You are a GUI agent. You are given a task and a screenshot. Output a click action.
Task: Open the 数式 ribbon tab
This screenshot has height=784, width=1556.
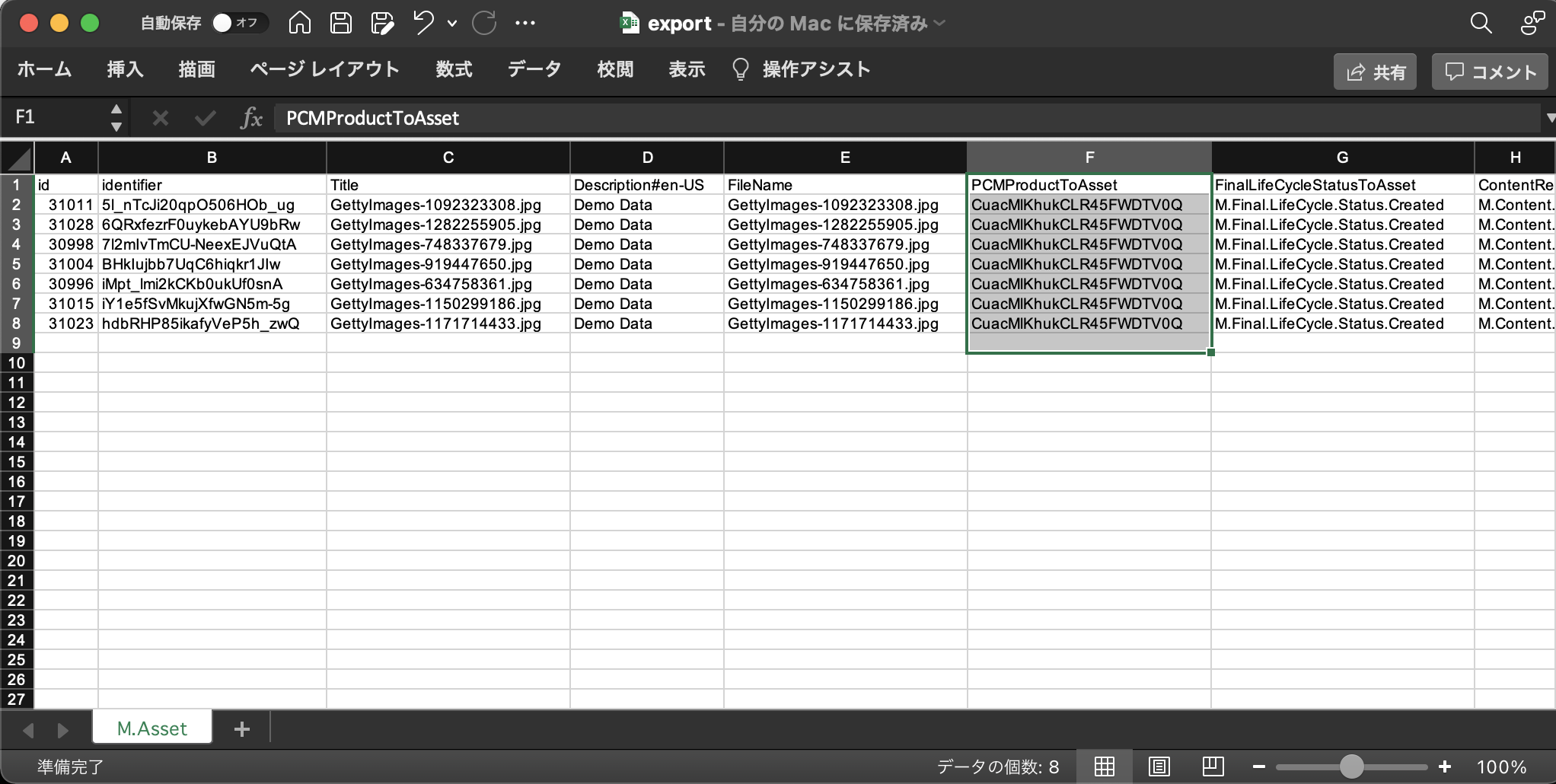[454, 69]
